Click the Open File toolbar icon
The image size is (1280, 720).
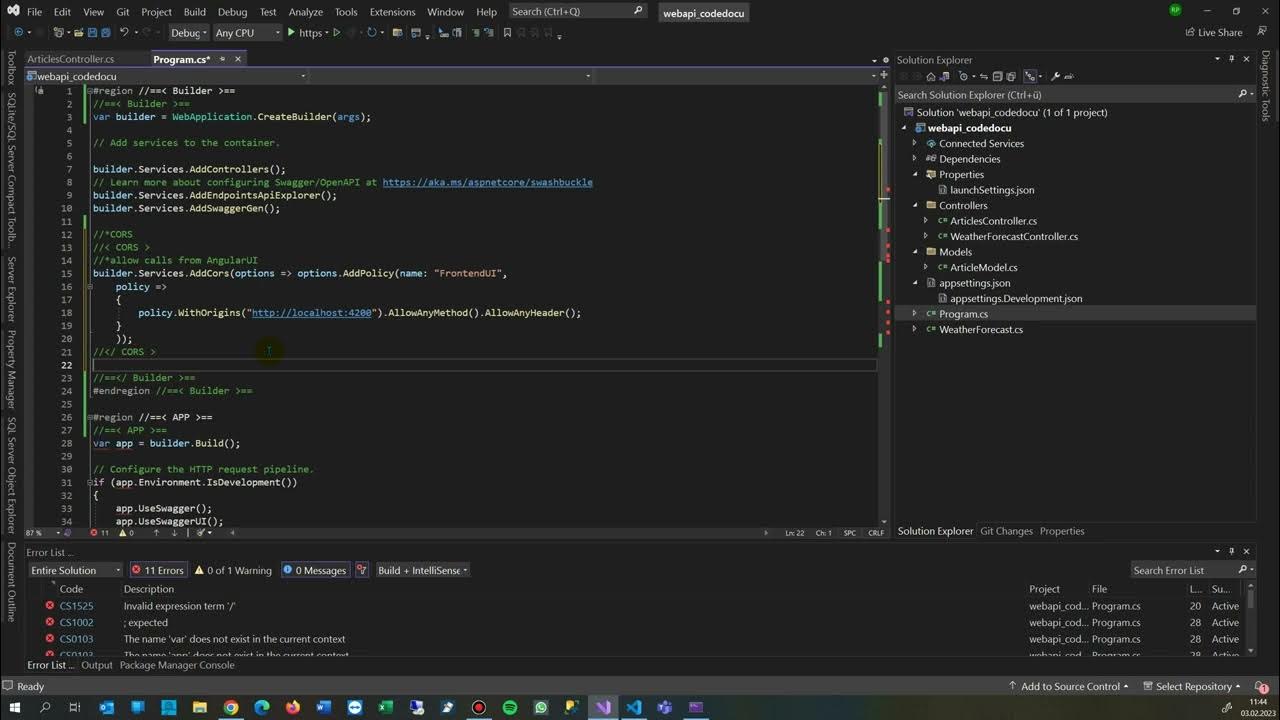click(78, 32)
